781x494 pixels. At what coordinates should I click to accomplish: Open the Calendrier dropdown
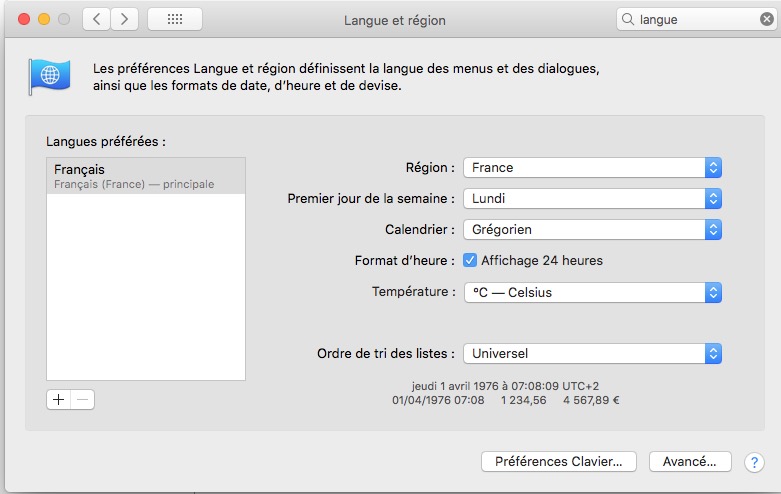(591, 229)
